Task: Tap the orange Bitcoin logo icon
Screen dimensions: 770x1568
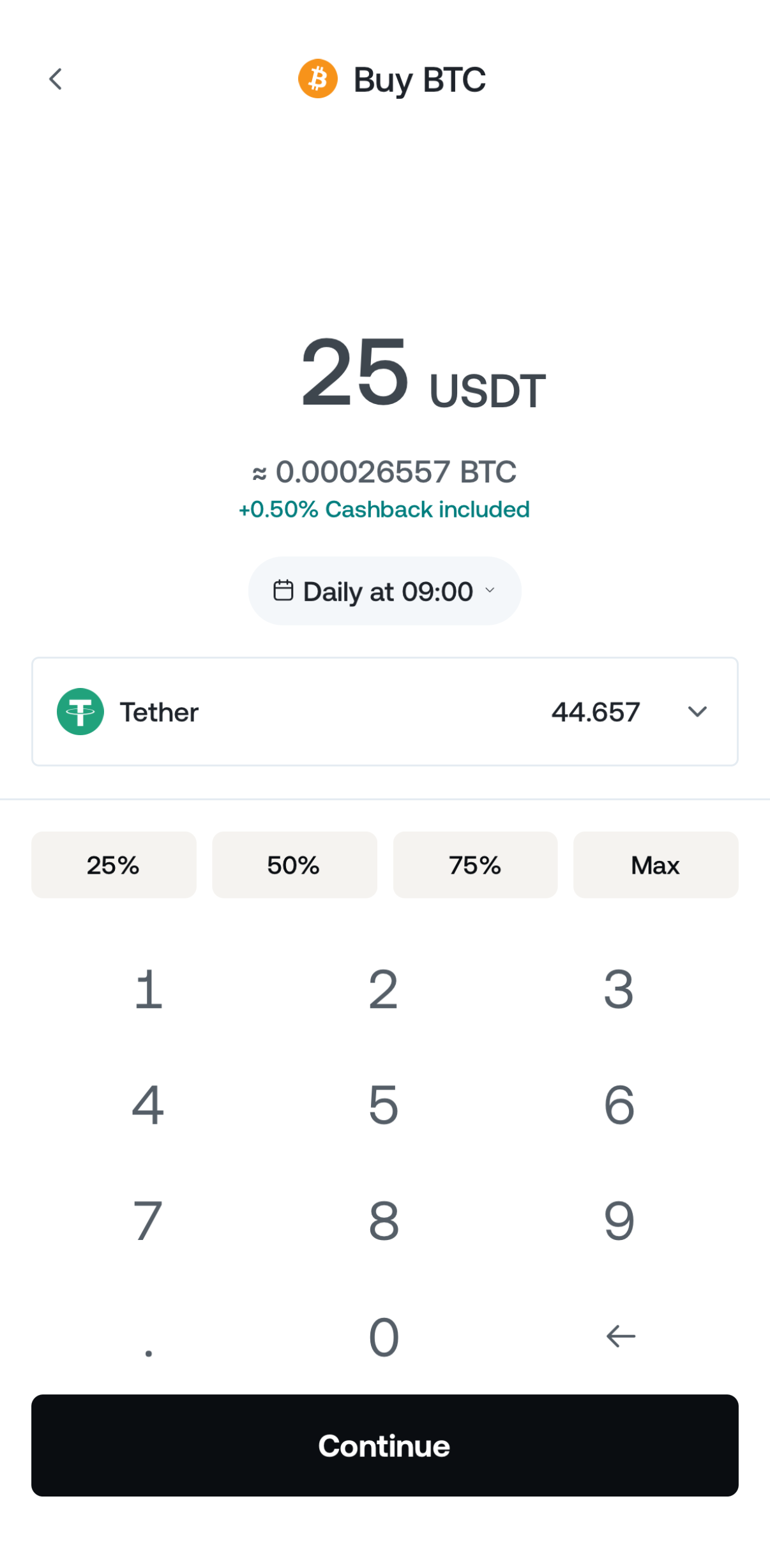Action: coord(318,79)
